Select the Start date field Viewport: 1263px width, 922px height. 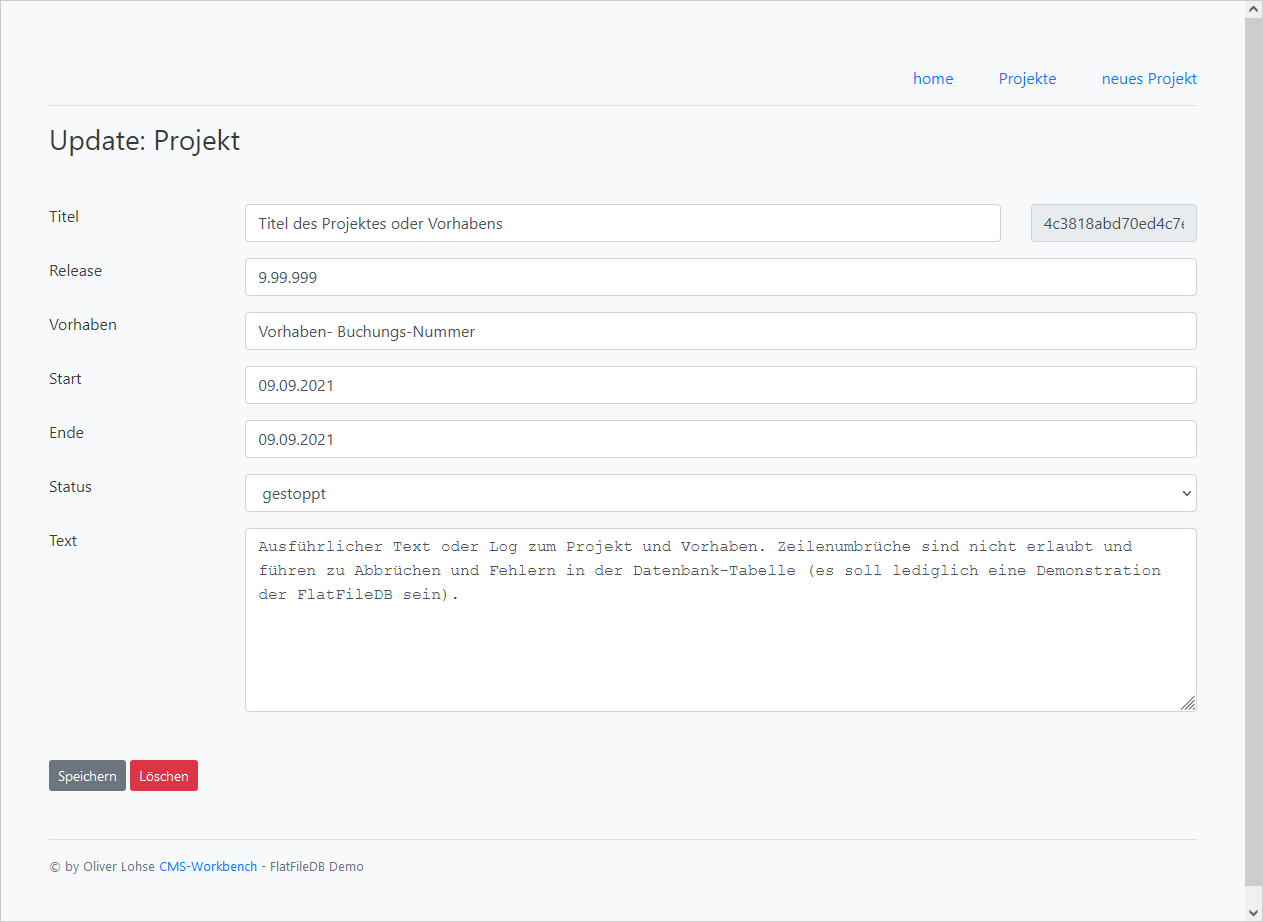pos(720,385)
